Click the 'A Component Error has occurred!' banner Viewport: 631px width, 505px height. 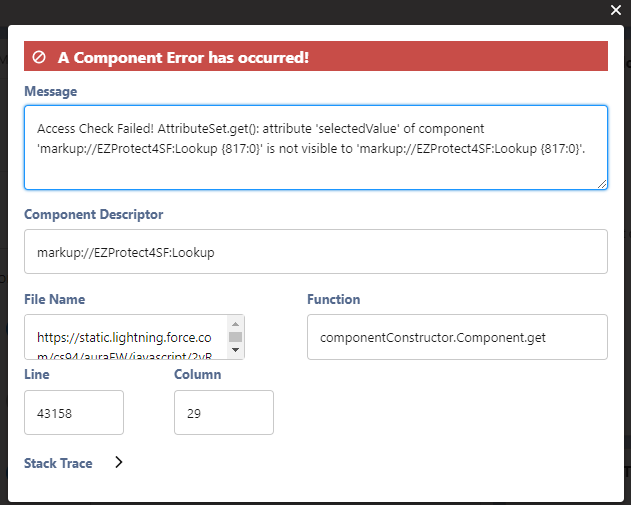coord(316,56)
